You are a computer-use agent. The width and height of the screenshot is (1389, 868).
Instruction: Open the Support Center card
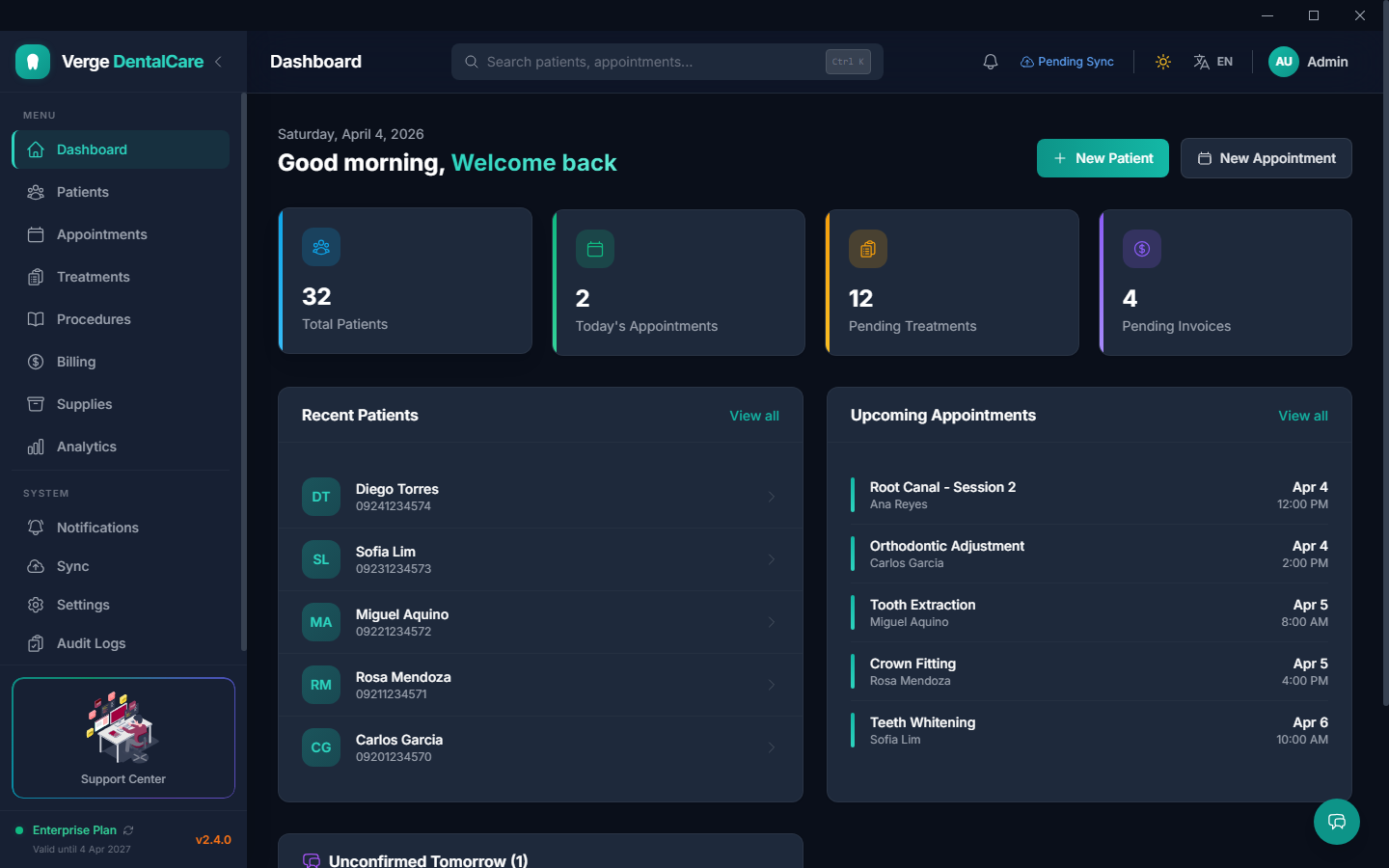point(123,738)
